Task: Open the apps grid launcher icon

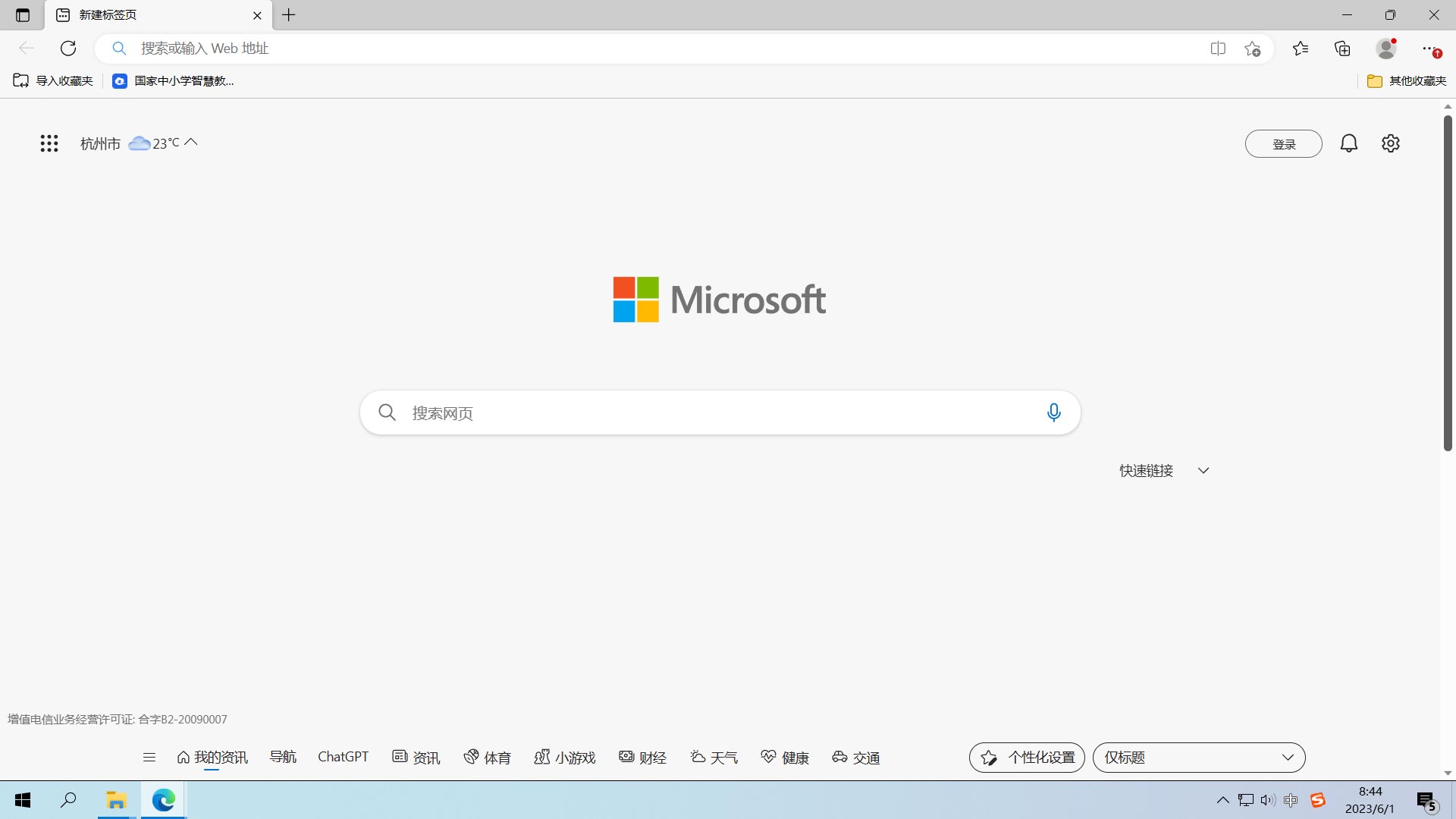Action: (49, 143)
